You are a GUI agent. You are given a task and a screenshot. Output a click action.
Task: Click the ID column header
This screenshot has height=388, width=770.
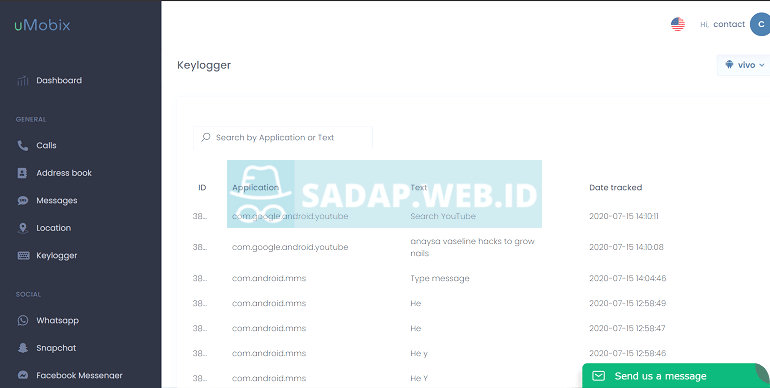(202, 188)
